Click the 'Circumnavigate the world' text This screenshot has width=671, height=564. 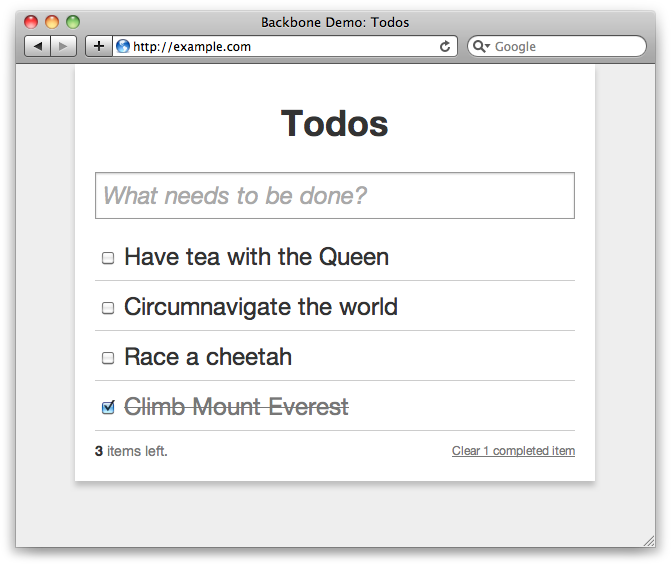click(x=261, y=307)
